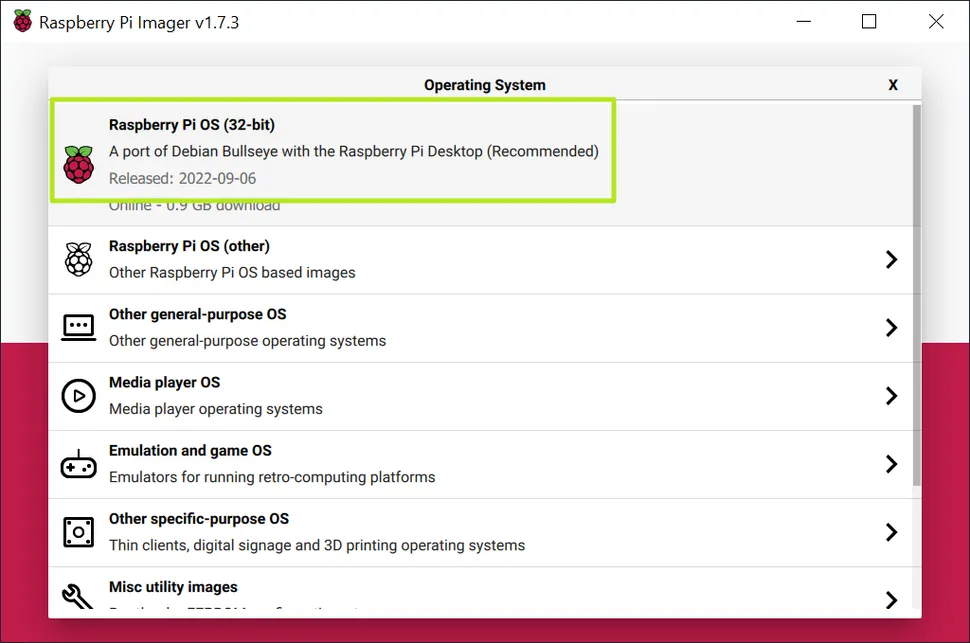The width and height of the screenshot is (970, 643).
Task: Click the computer monitor icon for general-purpose OS
Action: coord(79,327)
